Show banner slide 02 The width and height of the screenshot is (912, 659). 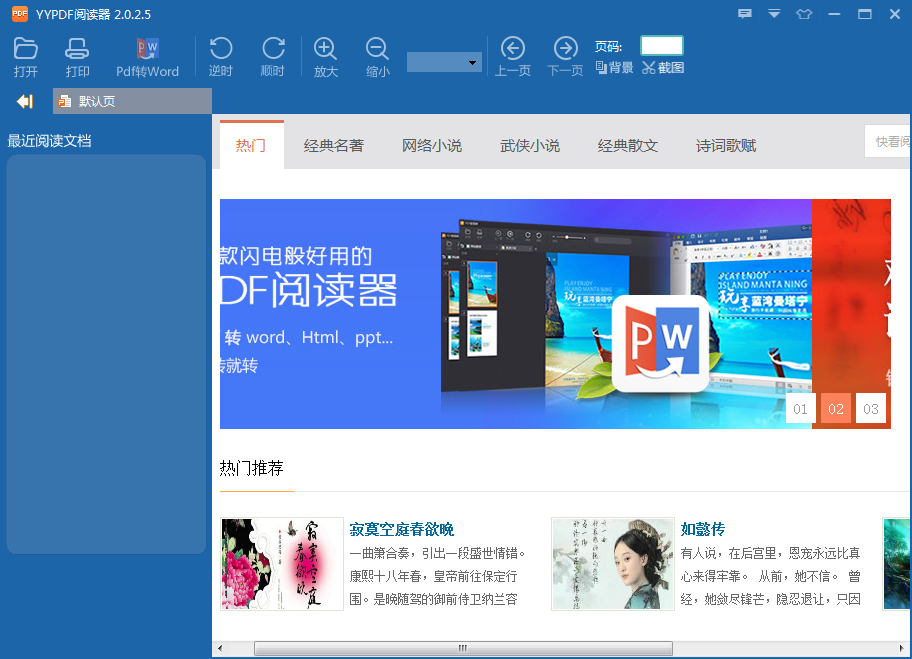[836, 409]
